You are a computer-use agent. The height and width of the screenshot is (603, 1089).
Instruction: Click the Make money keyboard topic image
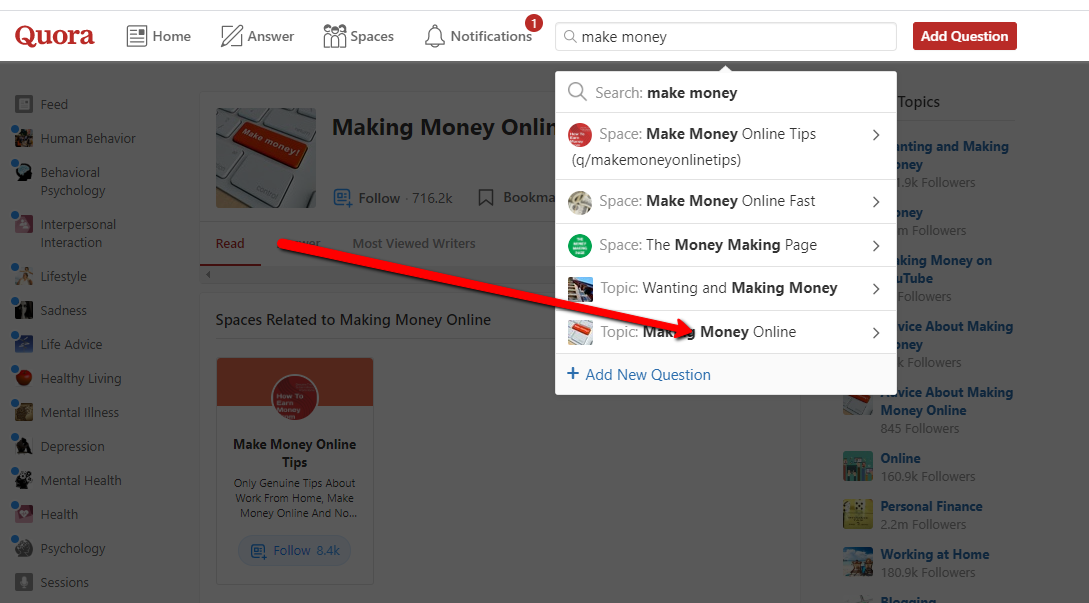(x=265, y=158)
